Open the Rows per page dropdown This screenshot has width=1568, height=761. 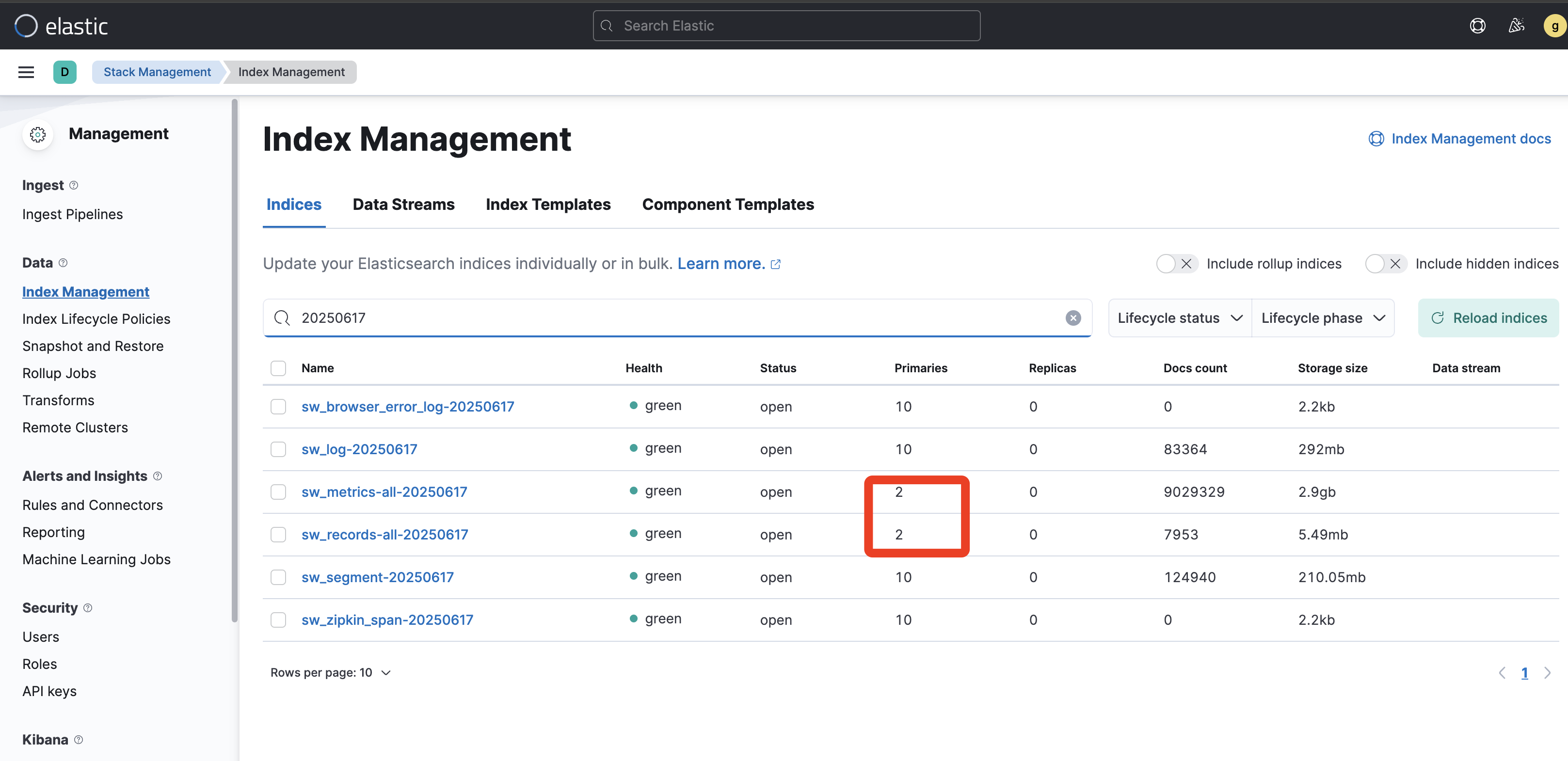click(x=331, y=672)
